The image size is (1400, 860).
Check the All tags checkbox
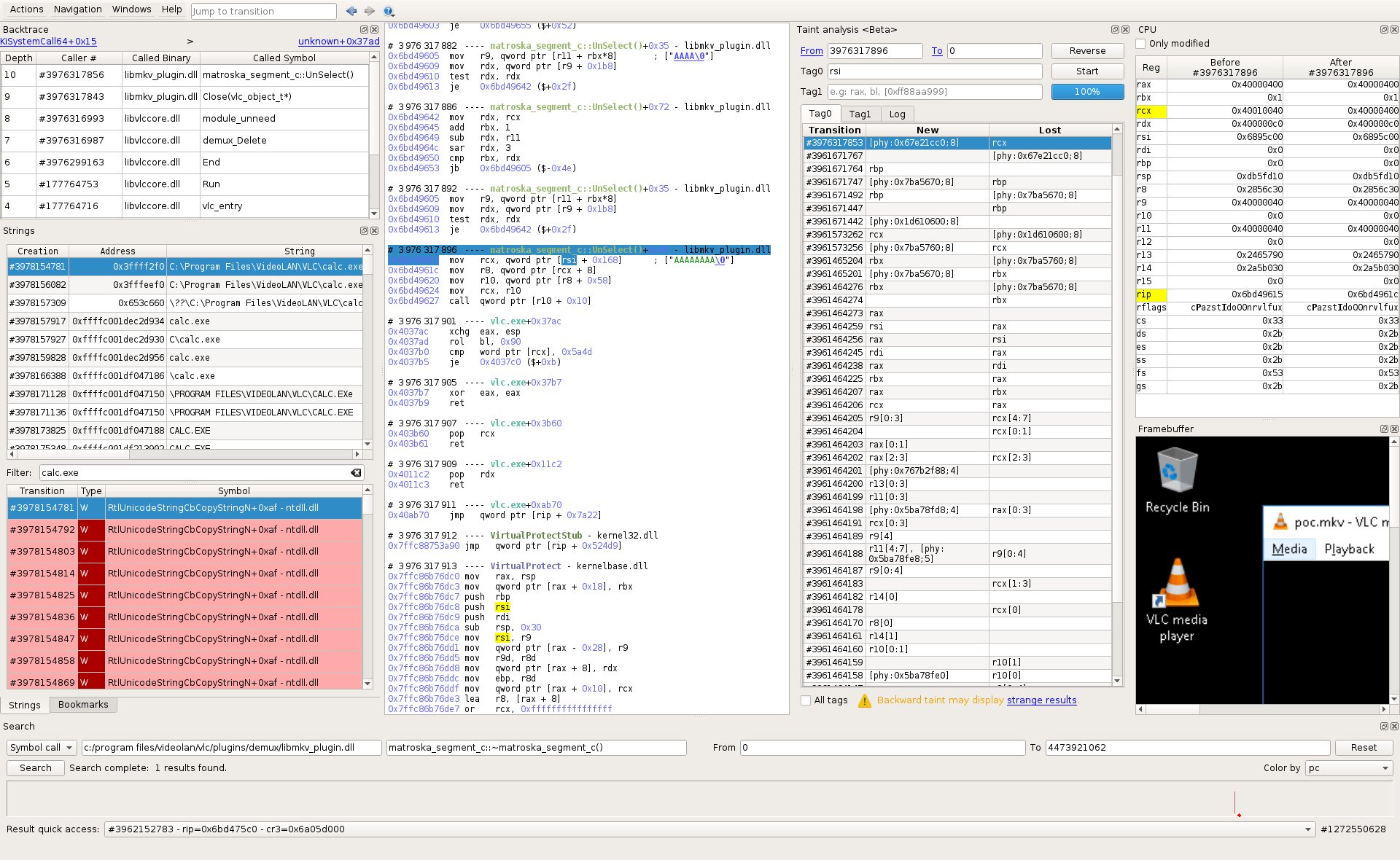806,700
